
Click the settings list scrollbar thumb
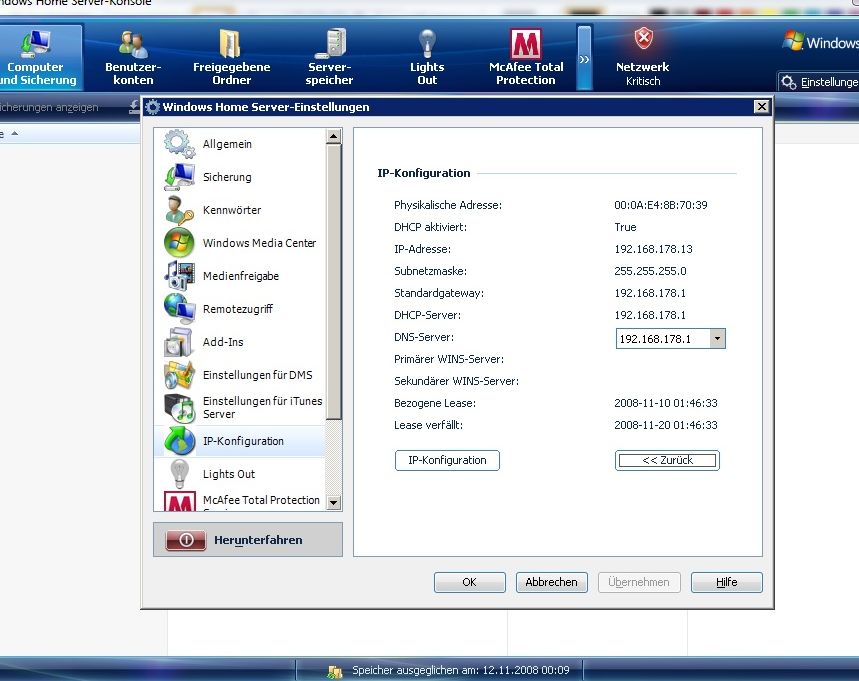(333, 282)
